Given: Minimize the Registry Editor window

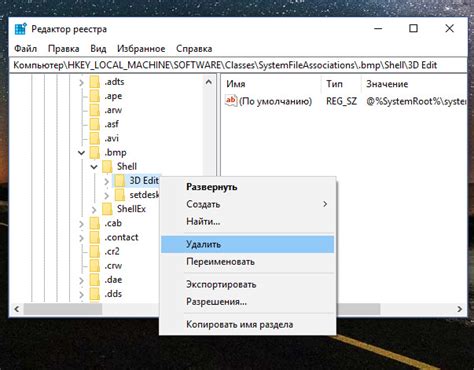Looking at the screenshot, I should (378, 29).
